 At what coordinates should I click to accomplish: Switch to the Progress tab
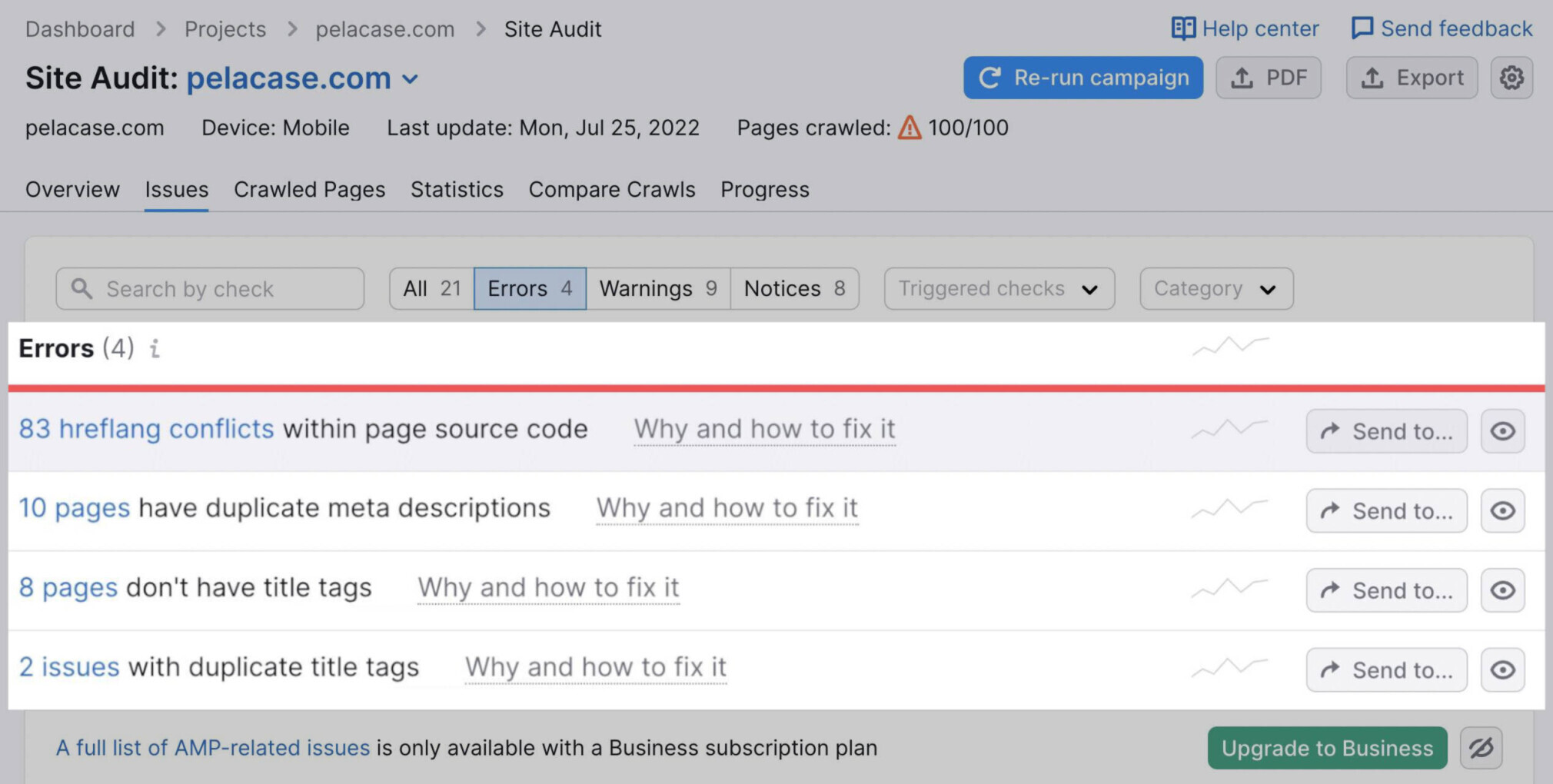[765, 189]
